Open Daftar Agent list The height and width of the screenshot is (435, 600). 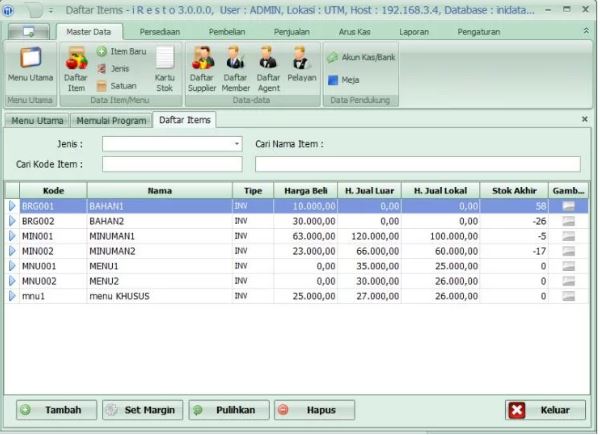coord(268,67)
